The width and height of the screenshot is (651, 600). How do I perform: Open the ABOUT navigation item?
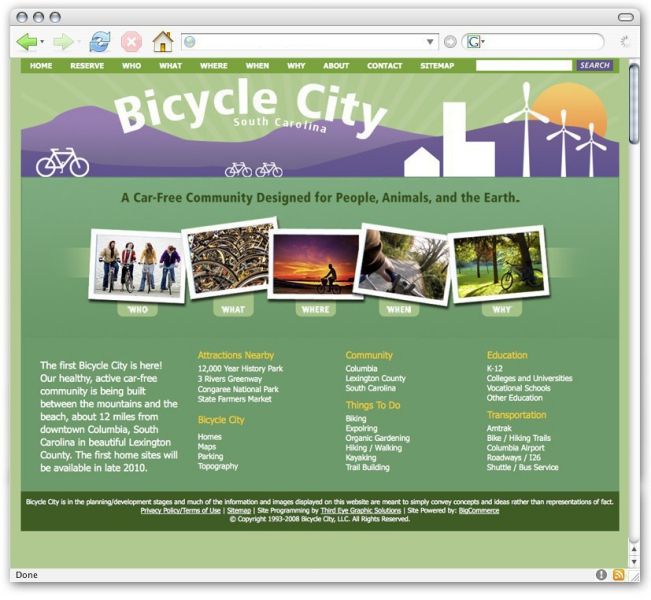[x=336, y=66]
